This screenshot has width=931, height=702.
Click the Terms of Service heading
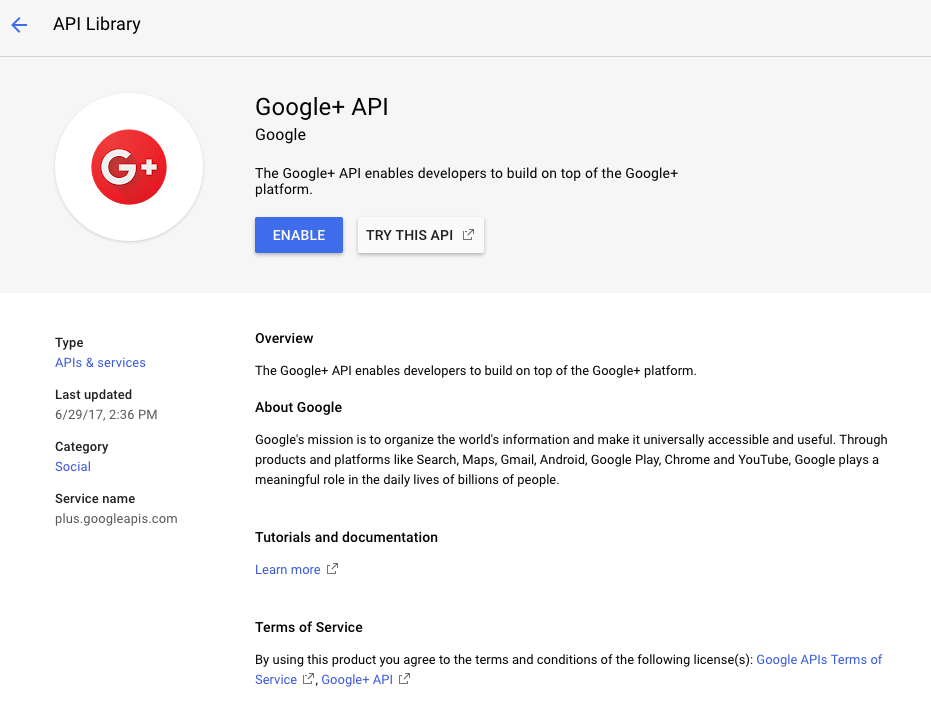tap(309, 627)
